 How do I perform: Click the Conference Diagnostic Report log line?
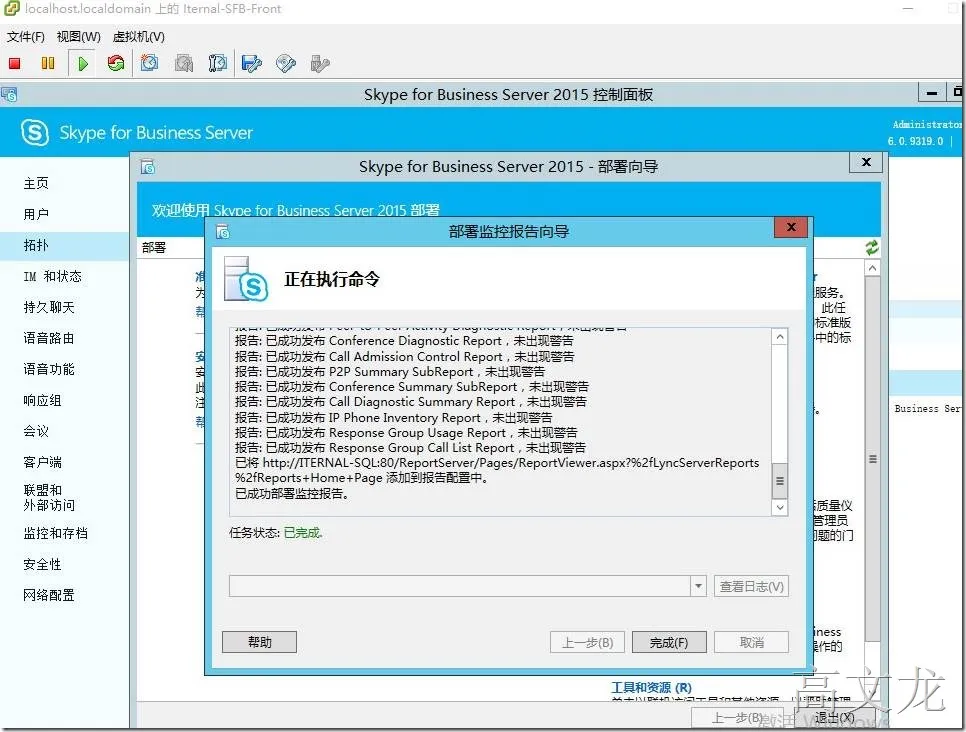tap(404, 341)
